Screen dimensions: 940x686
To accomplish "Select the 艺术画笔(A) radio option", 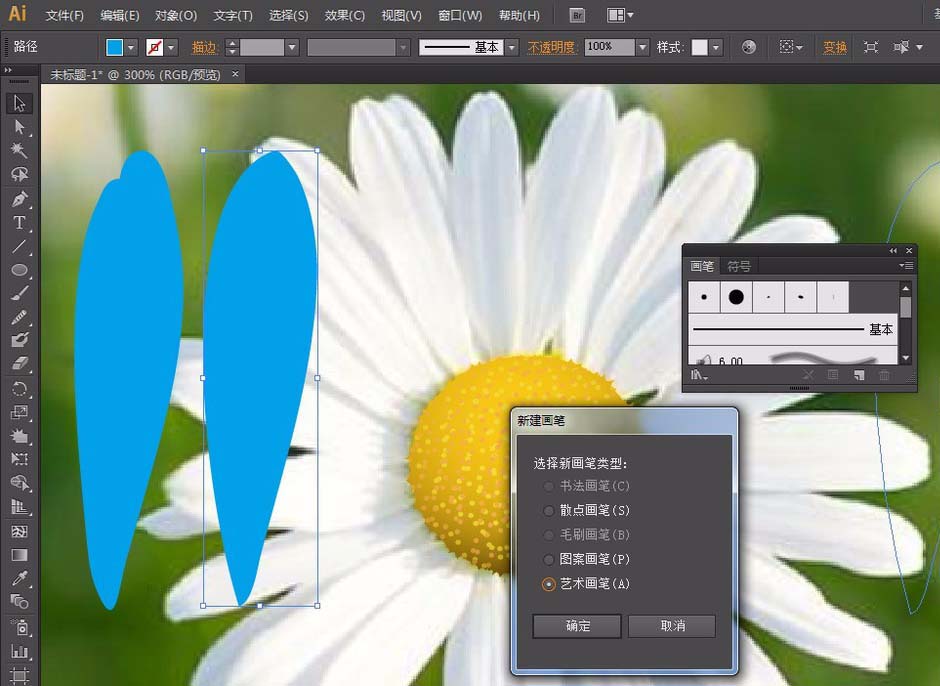I will point(548,583).
